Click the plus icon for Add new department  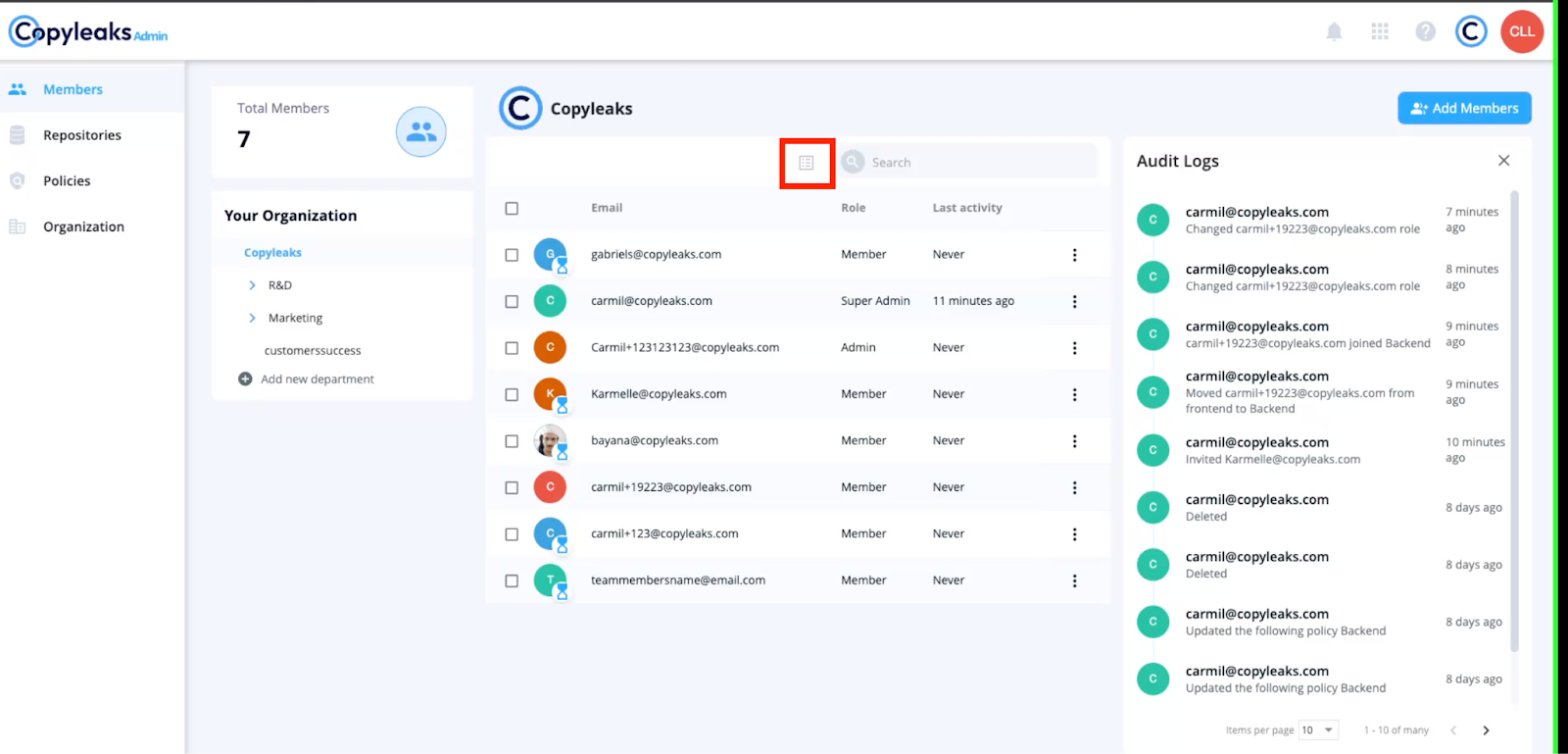tap(245, 378)
